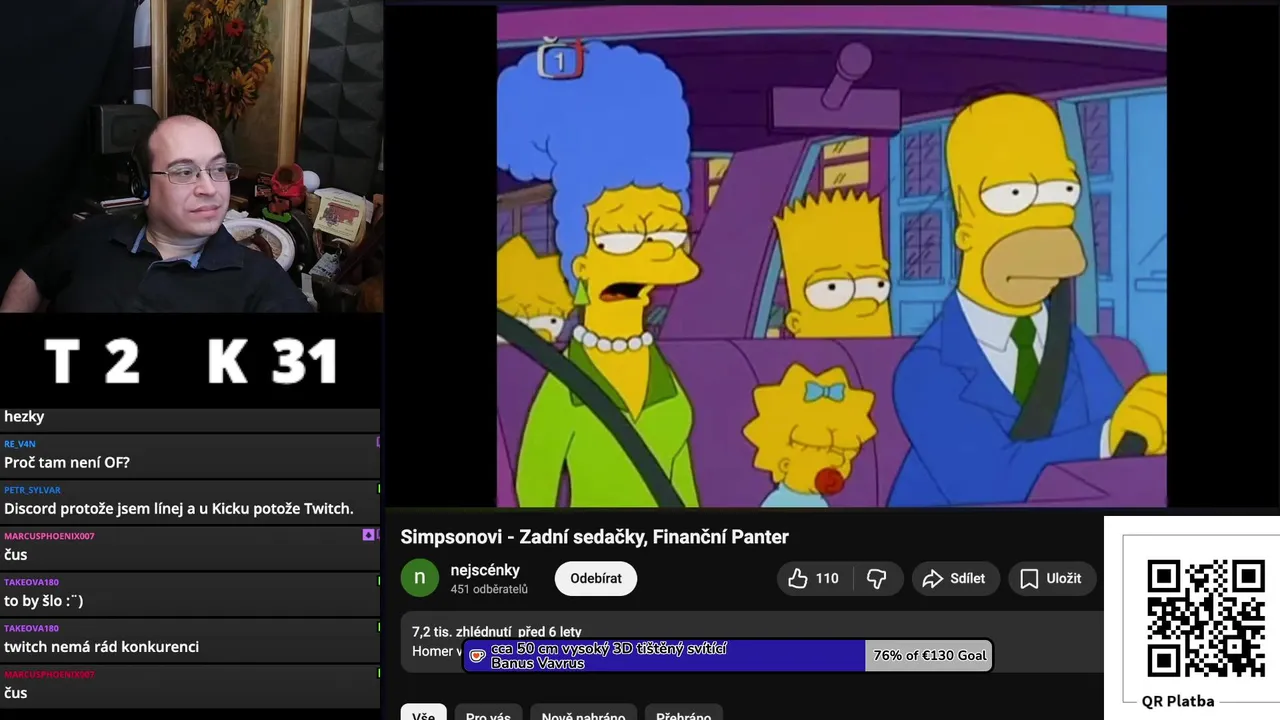Image resolution: width=1280 pixels, height=720 pixels.
Task: Dislike the video with thumbs-down icon
Action: click(x=877, y=578)
